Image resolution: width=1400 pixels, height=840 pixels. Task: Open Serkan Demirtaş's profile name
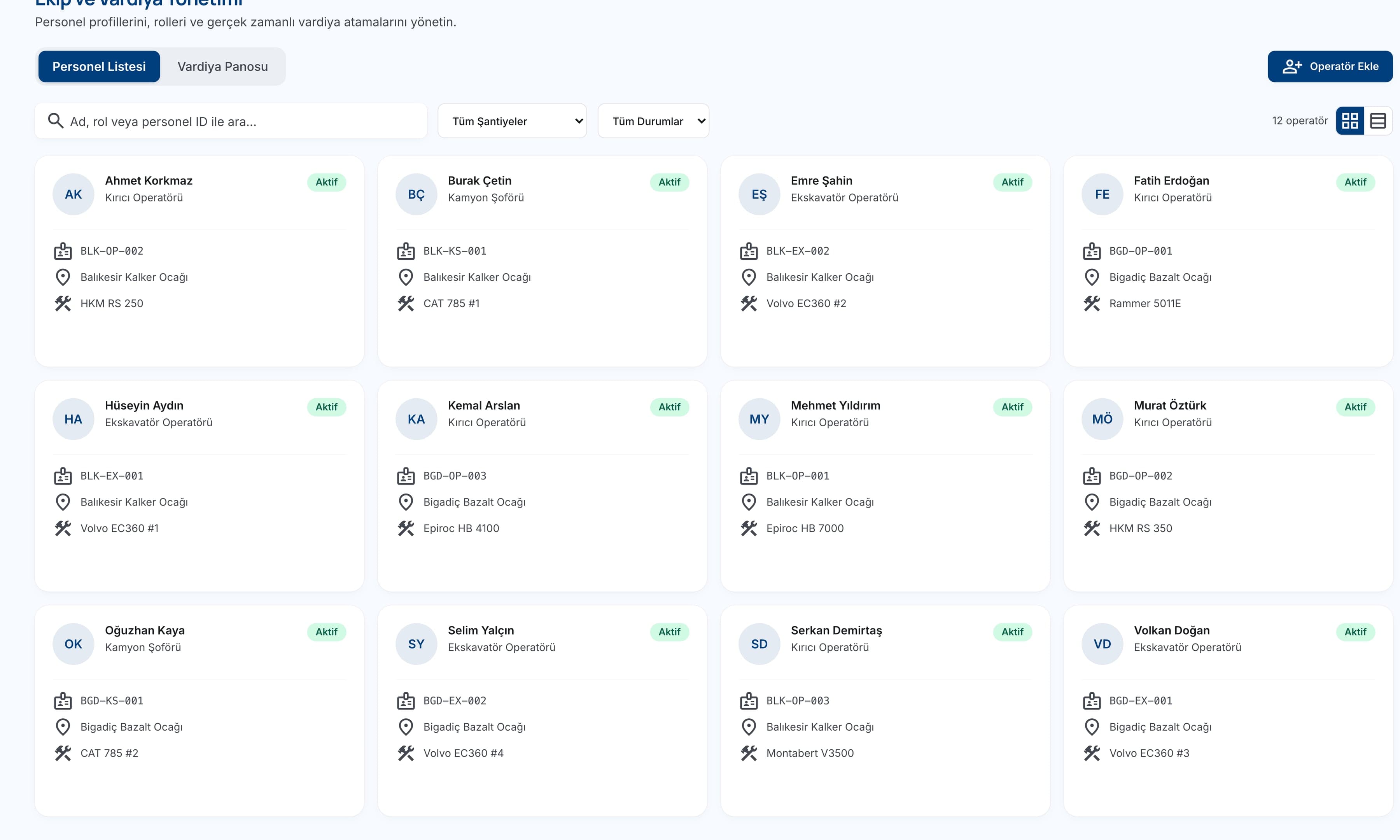836,630
